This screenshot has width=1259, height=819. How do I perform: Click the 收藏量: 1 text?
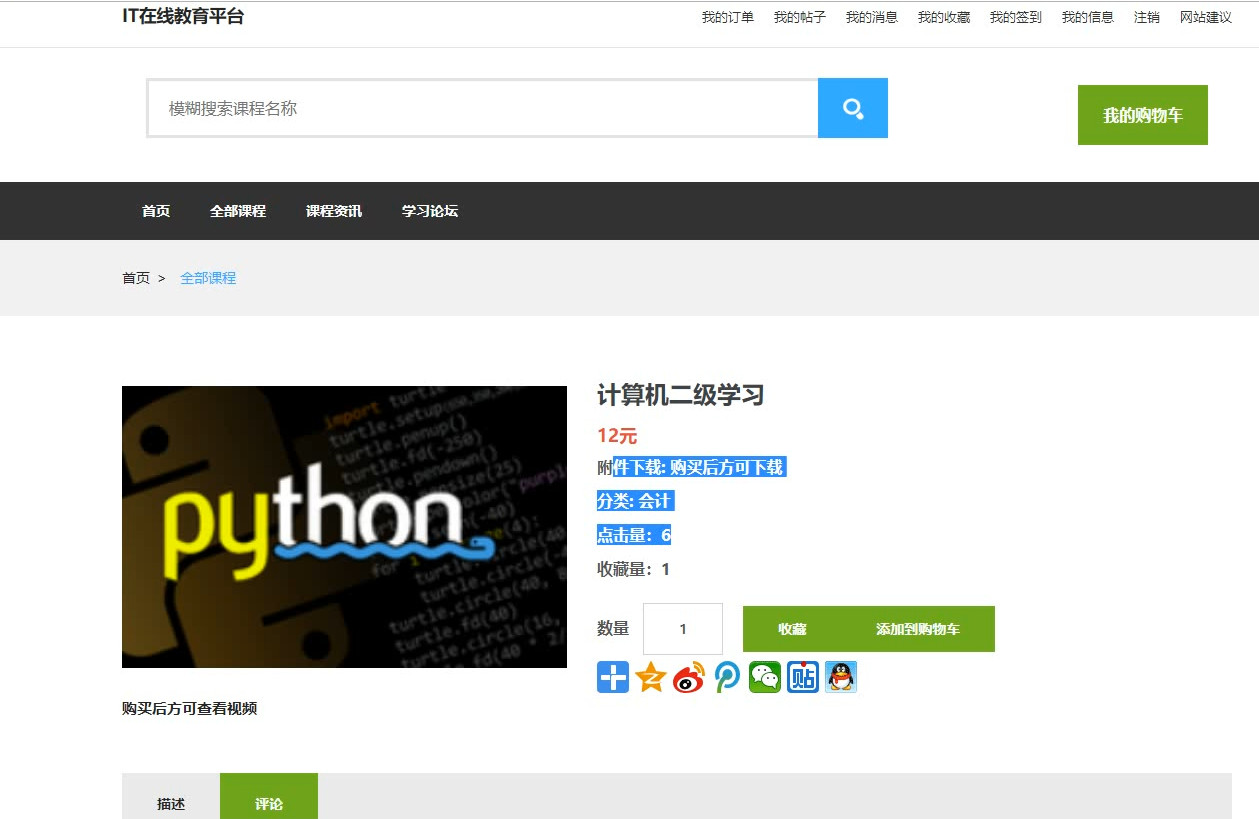click(x=633, y=569)
